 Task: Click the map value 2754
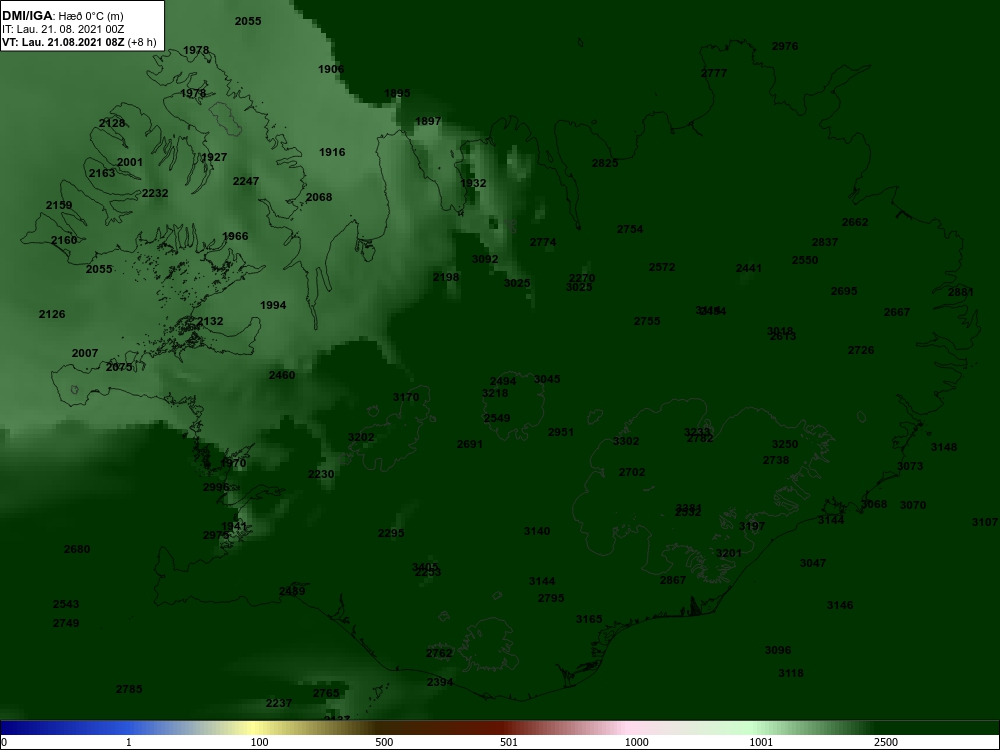[630, 229]
